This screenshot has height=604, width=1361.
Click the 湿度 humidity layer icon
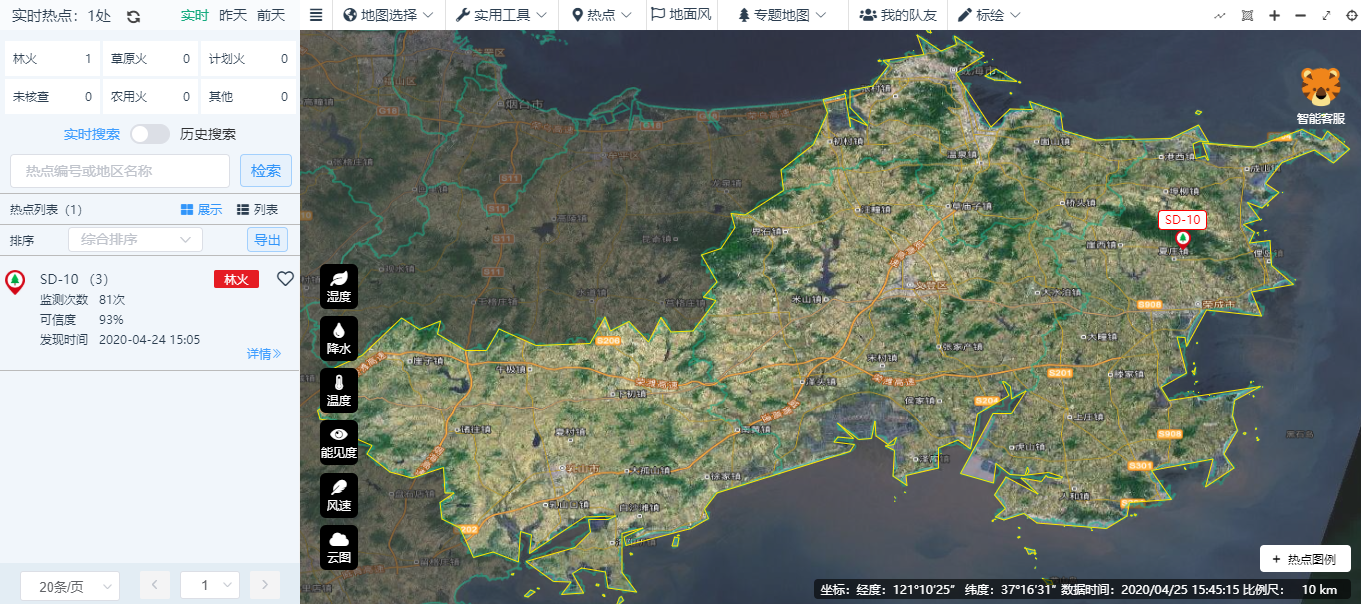pyautogui.click(x=339, y=285)
